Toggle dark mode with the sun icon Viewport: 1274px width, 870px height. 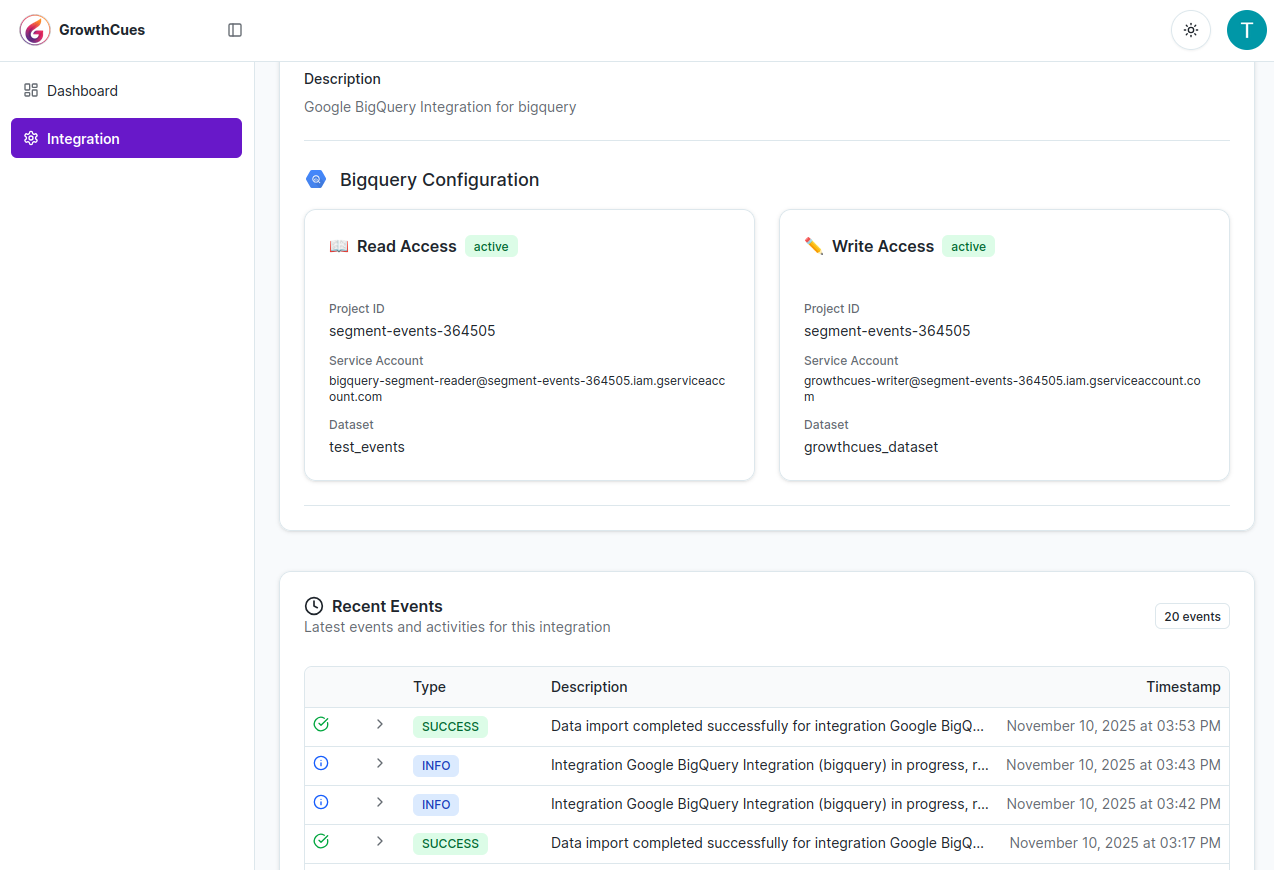click(x=1190, y=30)
